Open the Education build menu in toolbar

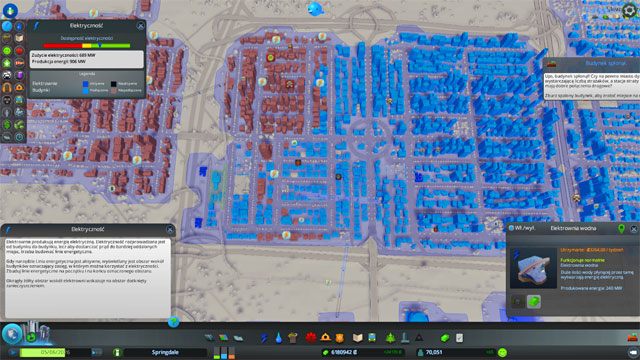click(x=358, y=338)
